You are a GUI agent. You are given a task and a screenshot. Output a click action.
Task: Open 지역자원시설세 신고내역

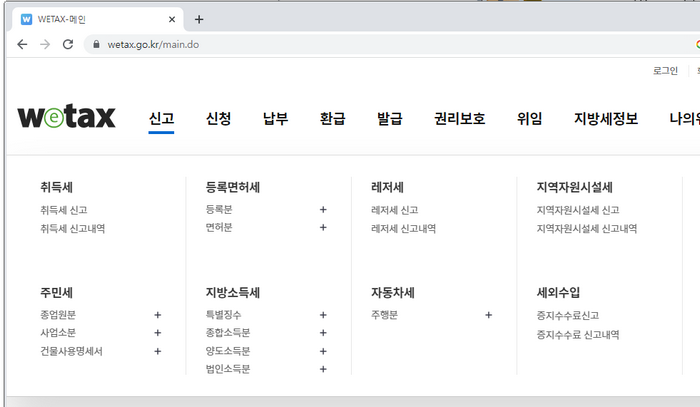click(587, 228)
